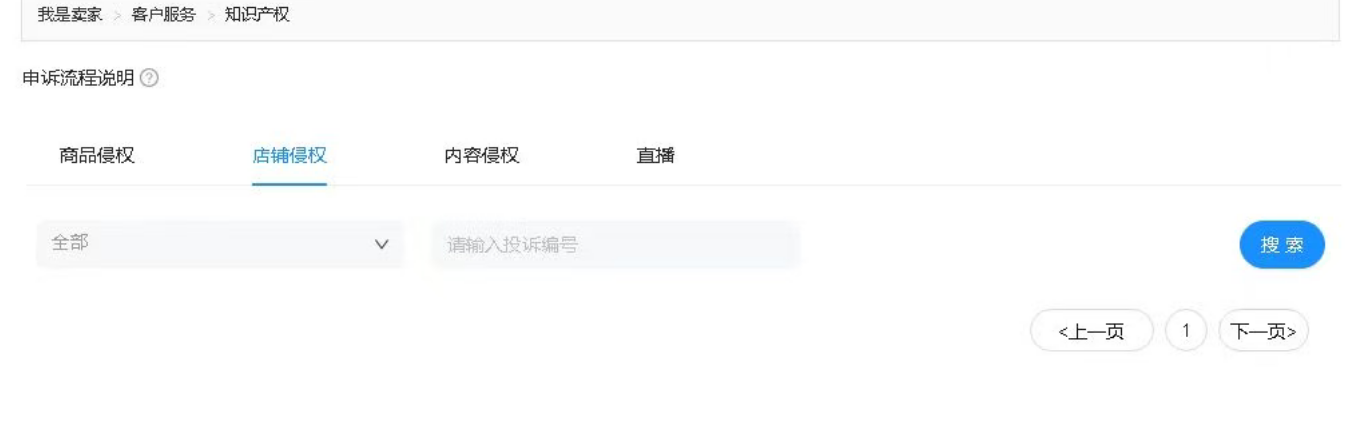
Task: Go to previous page with <上一页
Action: tap(1092, 331)
